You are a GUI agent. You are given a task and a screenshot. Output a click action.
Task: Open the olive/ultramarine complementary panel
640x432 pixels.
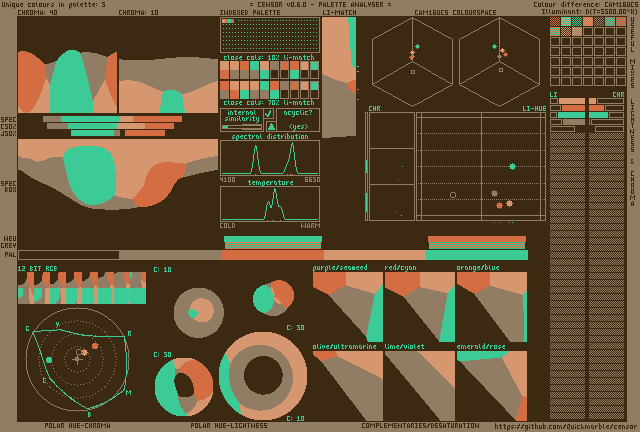[348, 386]
